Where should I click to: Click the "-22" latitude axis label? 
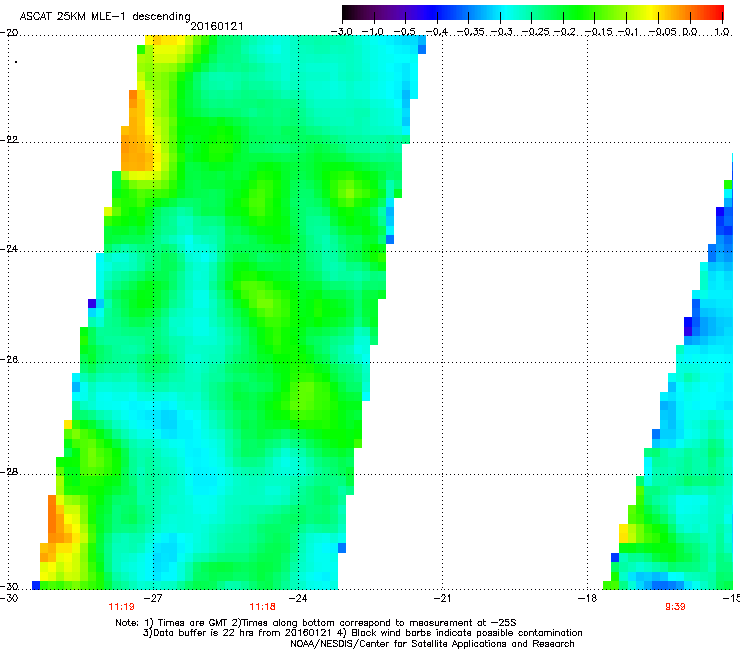(x=9, y=140)
